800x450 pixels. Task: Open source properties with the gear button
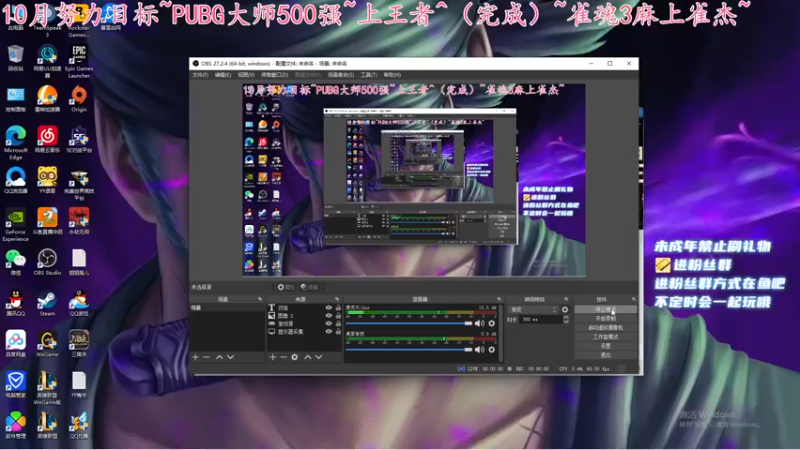click(x=286, y=287)
